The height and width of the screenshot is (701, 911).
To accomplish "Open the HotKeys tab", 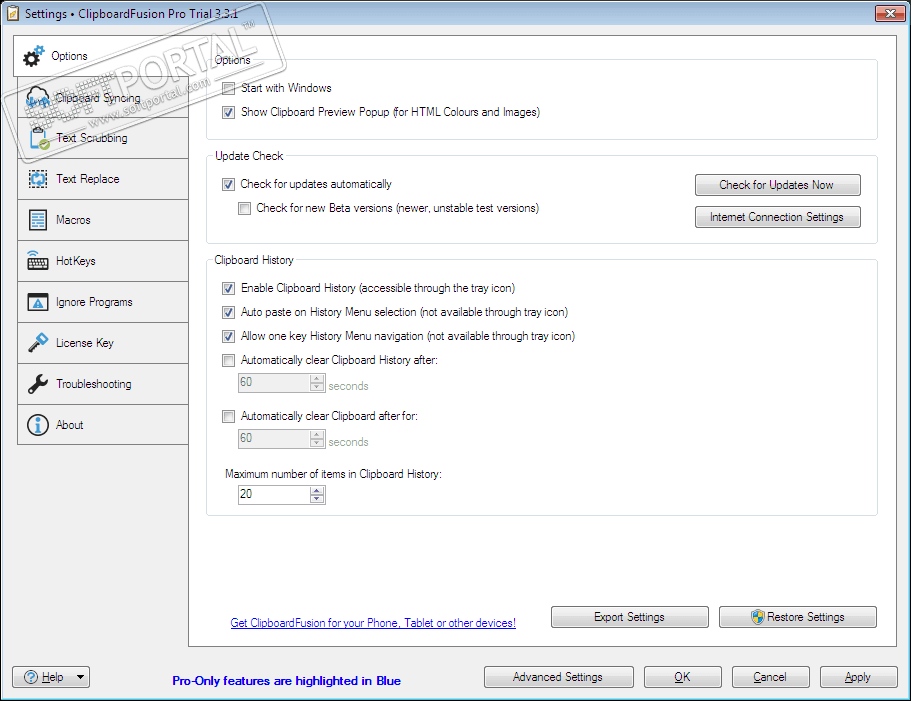I will click(103, 261).
